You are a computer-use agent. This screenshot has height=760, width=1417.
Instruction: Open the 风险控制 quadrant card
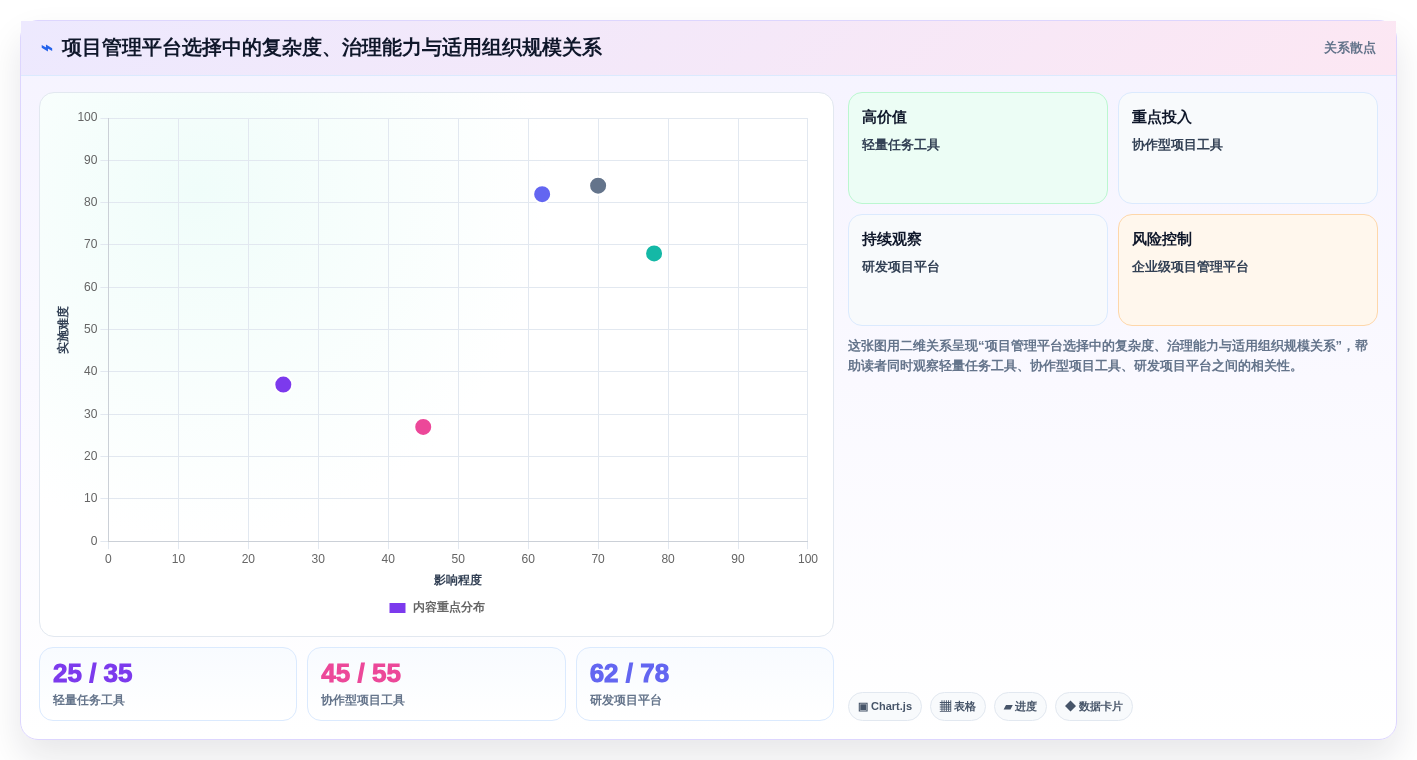click(1248, 270)
